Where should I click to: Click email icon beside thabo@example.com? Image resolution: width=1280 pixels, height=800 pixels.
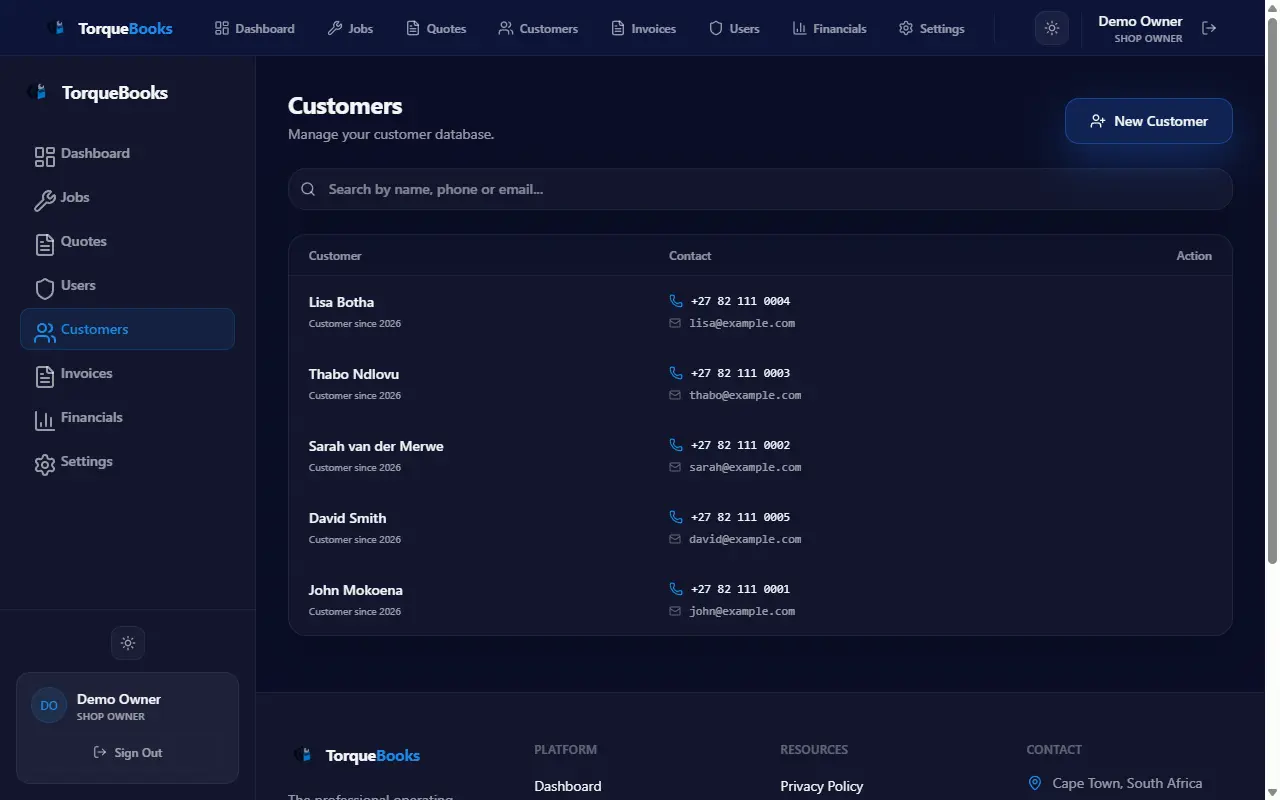675,395
